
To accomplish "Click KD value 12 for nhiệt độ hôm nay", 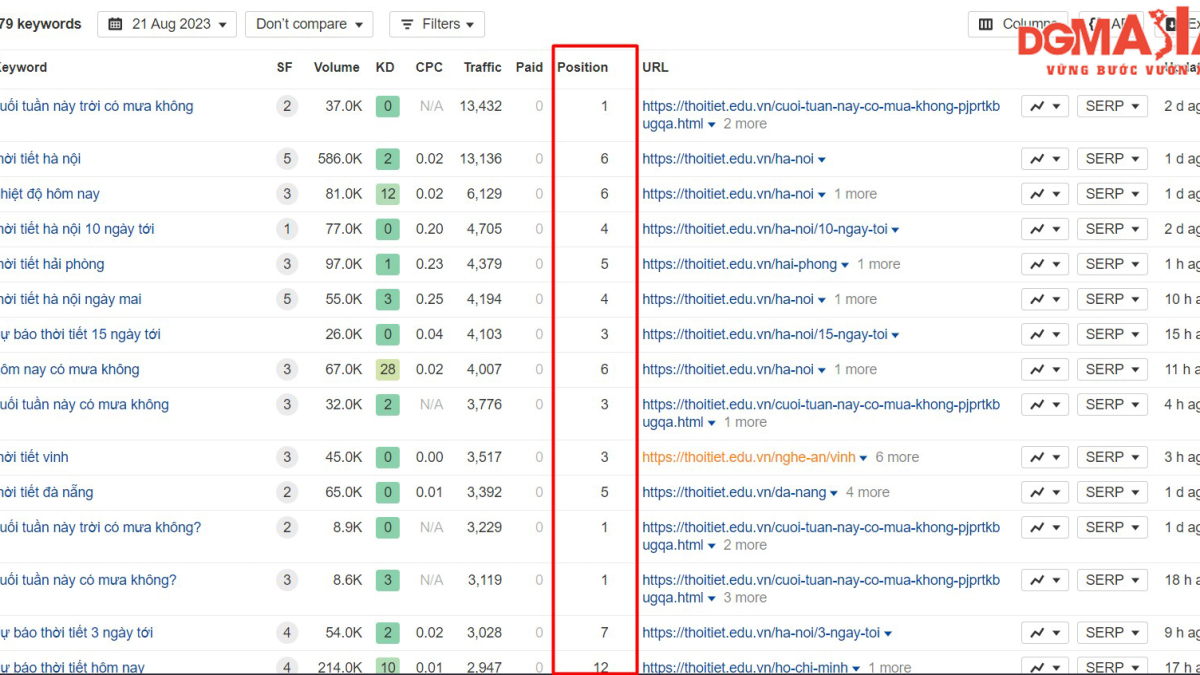I will point(387,194).
